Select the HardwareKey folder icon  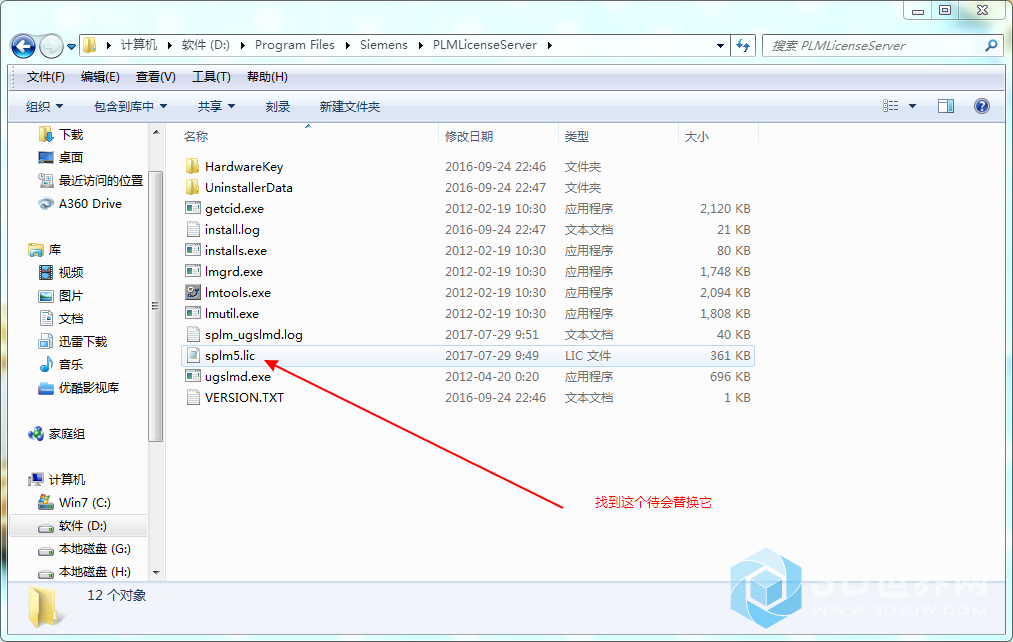(x=193, y=167)
